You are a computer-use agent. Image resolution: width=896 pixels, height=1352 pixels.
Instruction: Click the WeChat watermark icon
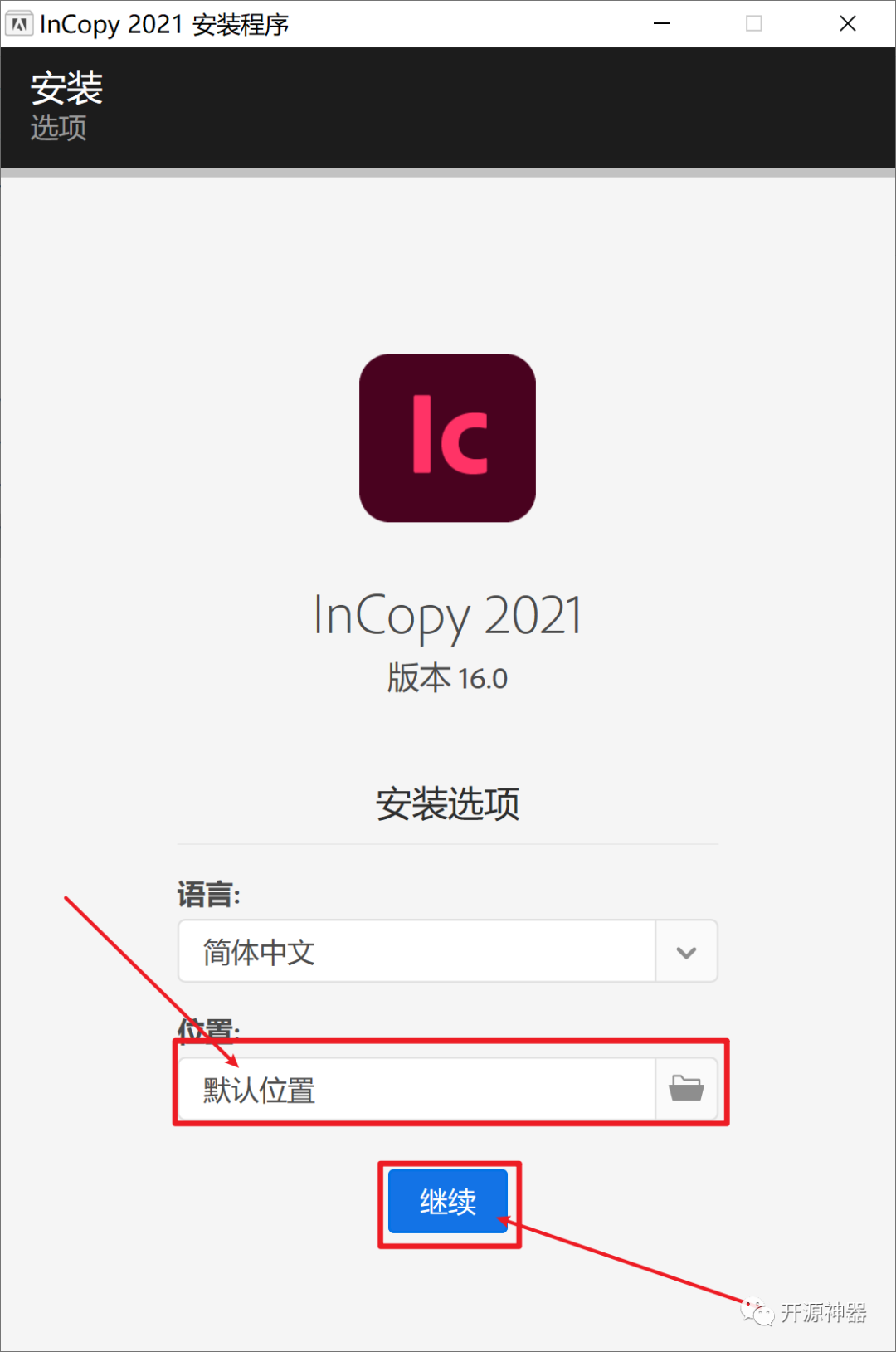[x=757, y=1311]
